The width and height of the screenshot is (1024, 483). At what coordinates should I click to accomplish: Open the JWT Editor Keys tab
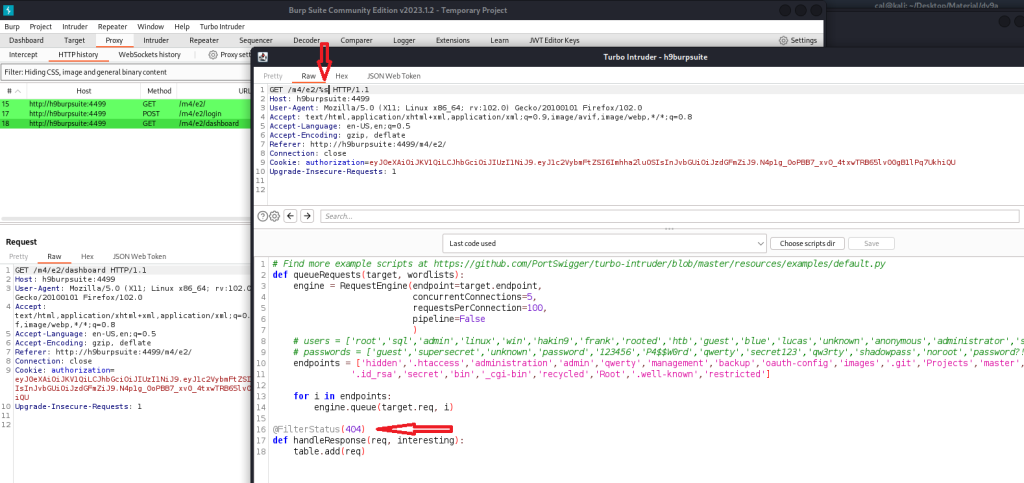coord(554,40)
